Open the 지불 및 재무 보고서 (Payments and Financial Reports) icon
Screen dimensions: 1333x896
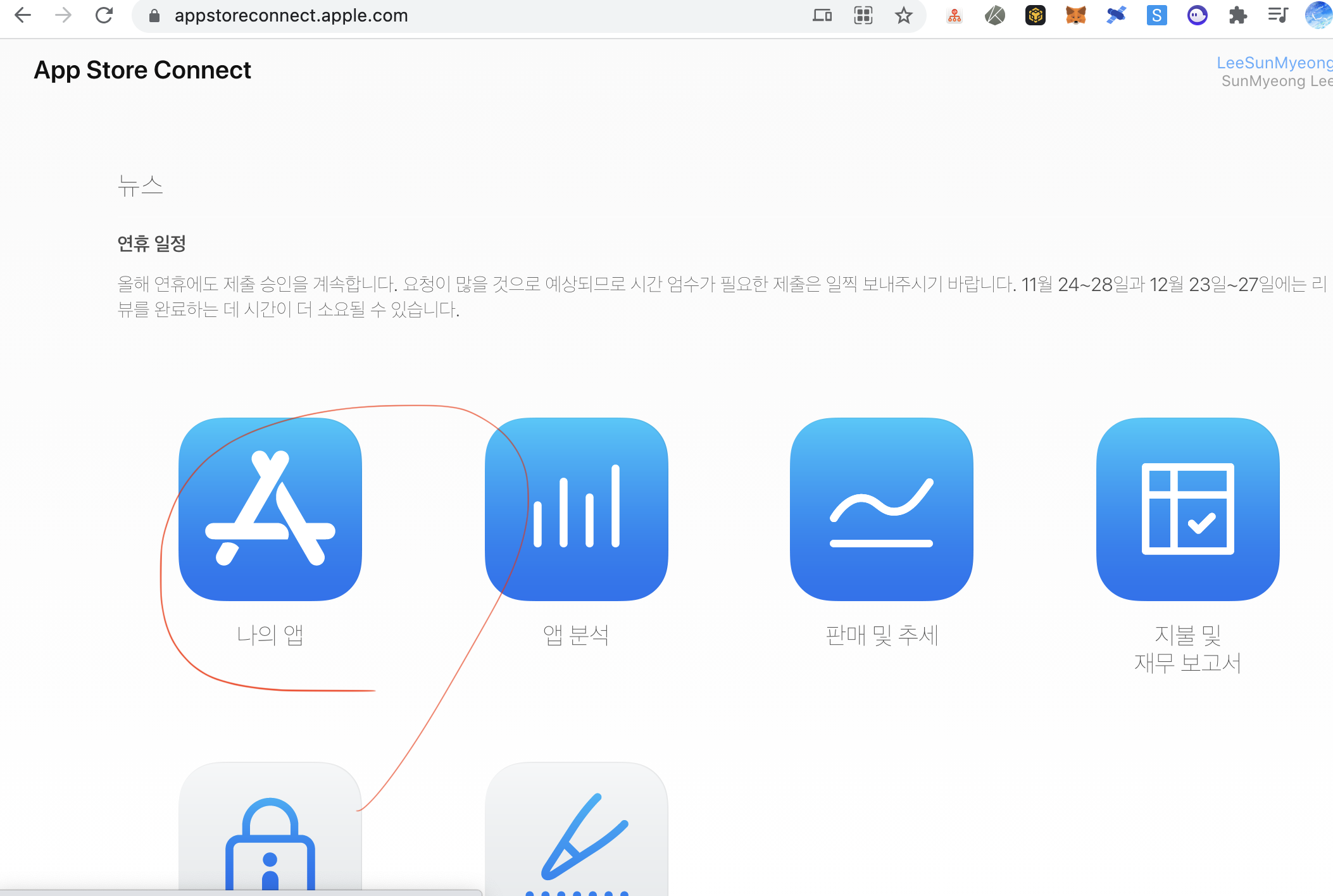[x=1187, y=509]
